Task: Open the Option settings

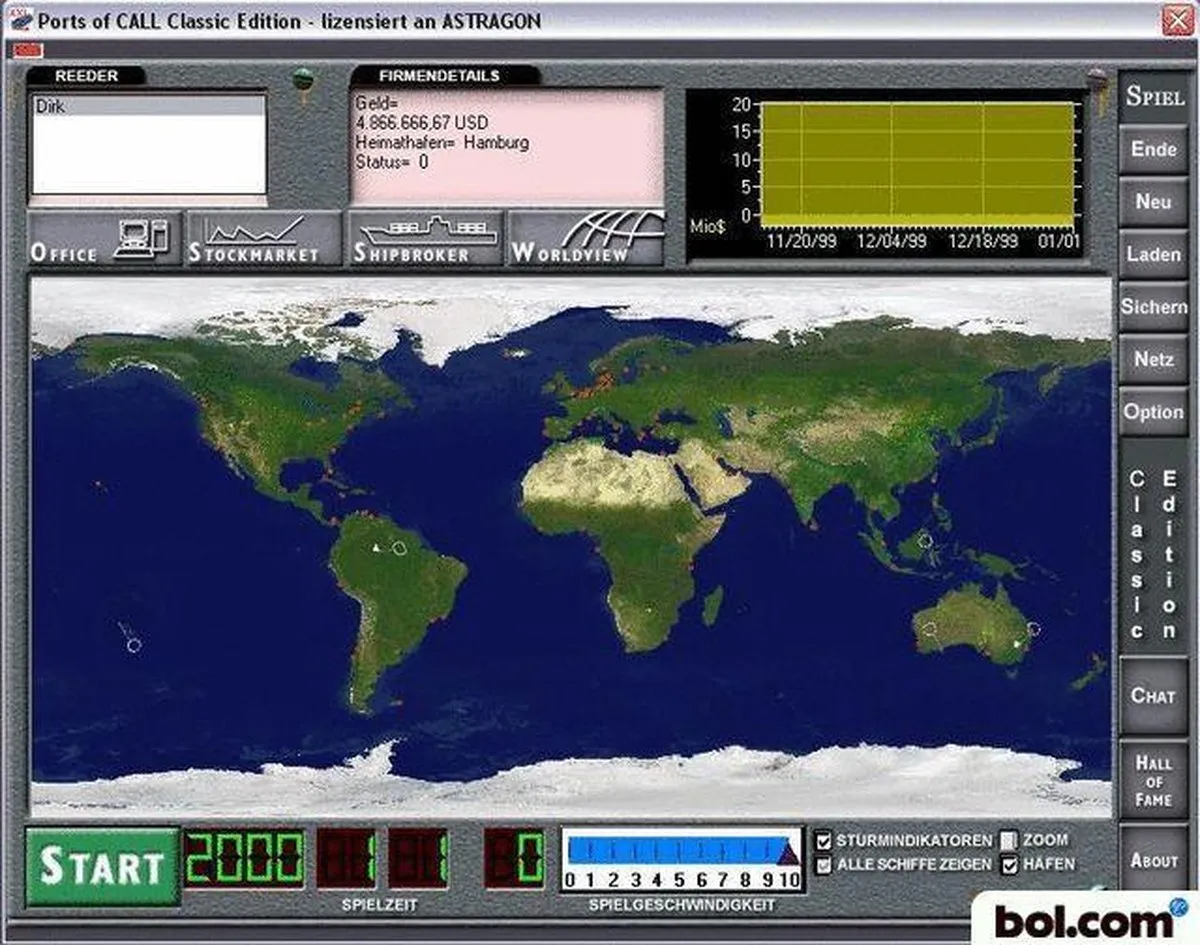Action: [1153, 412]
